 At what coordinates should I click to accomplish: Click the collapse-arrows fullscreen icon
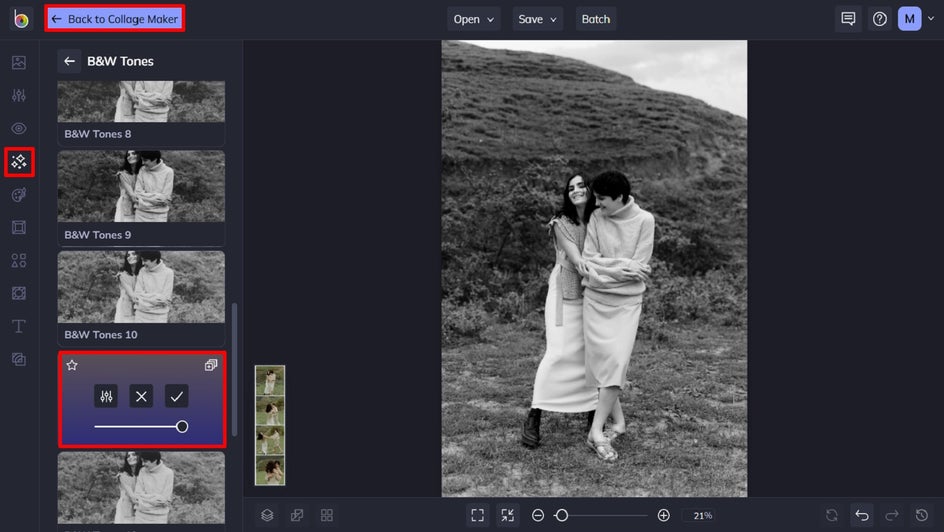pos(508,515)
